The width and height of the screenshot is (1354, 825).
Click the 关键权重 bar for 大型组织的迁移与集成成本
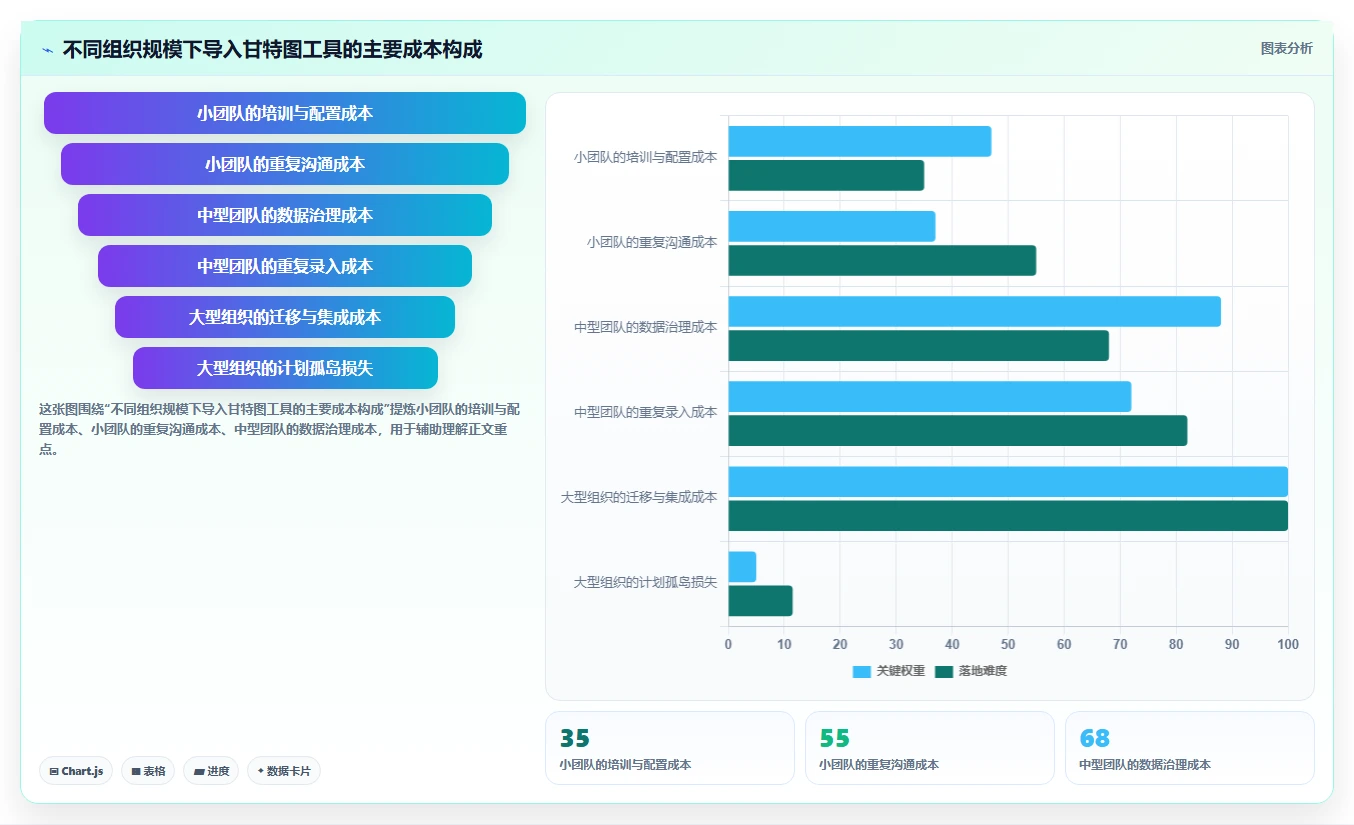[x=1008, y=481]
